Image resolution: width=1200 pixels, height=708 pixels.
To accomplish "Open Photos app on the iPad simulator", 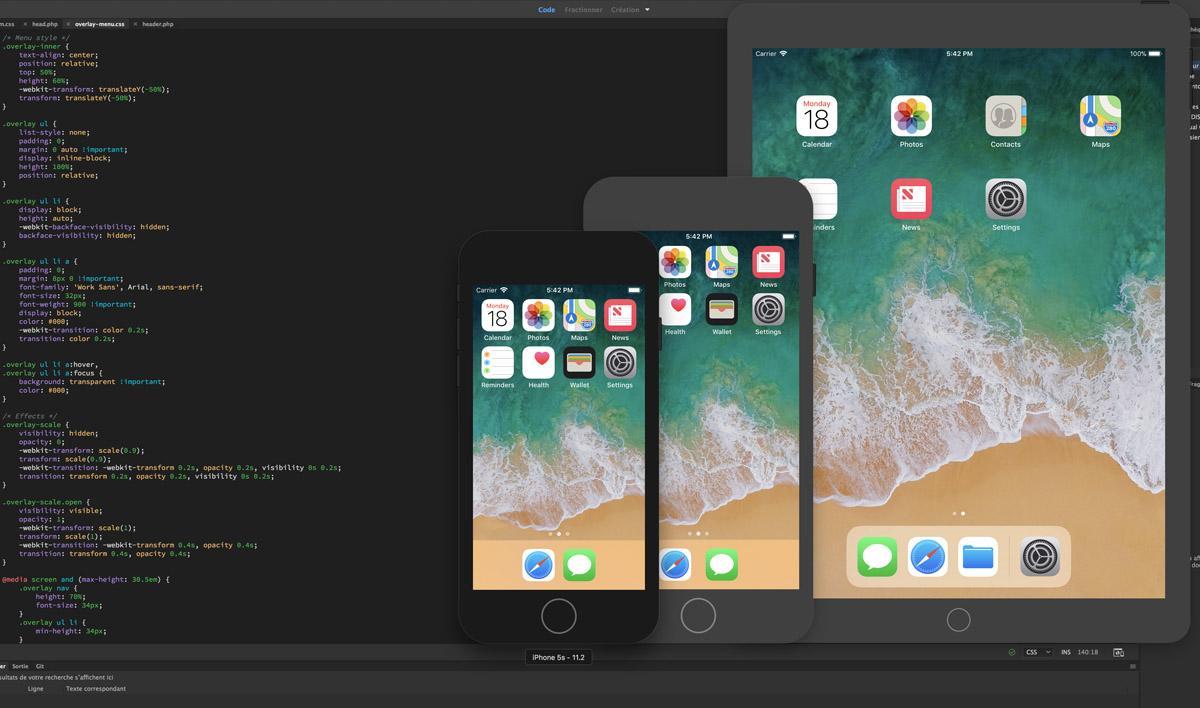I will (911, 116).
